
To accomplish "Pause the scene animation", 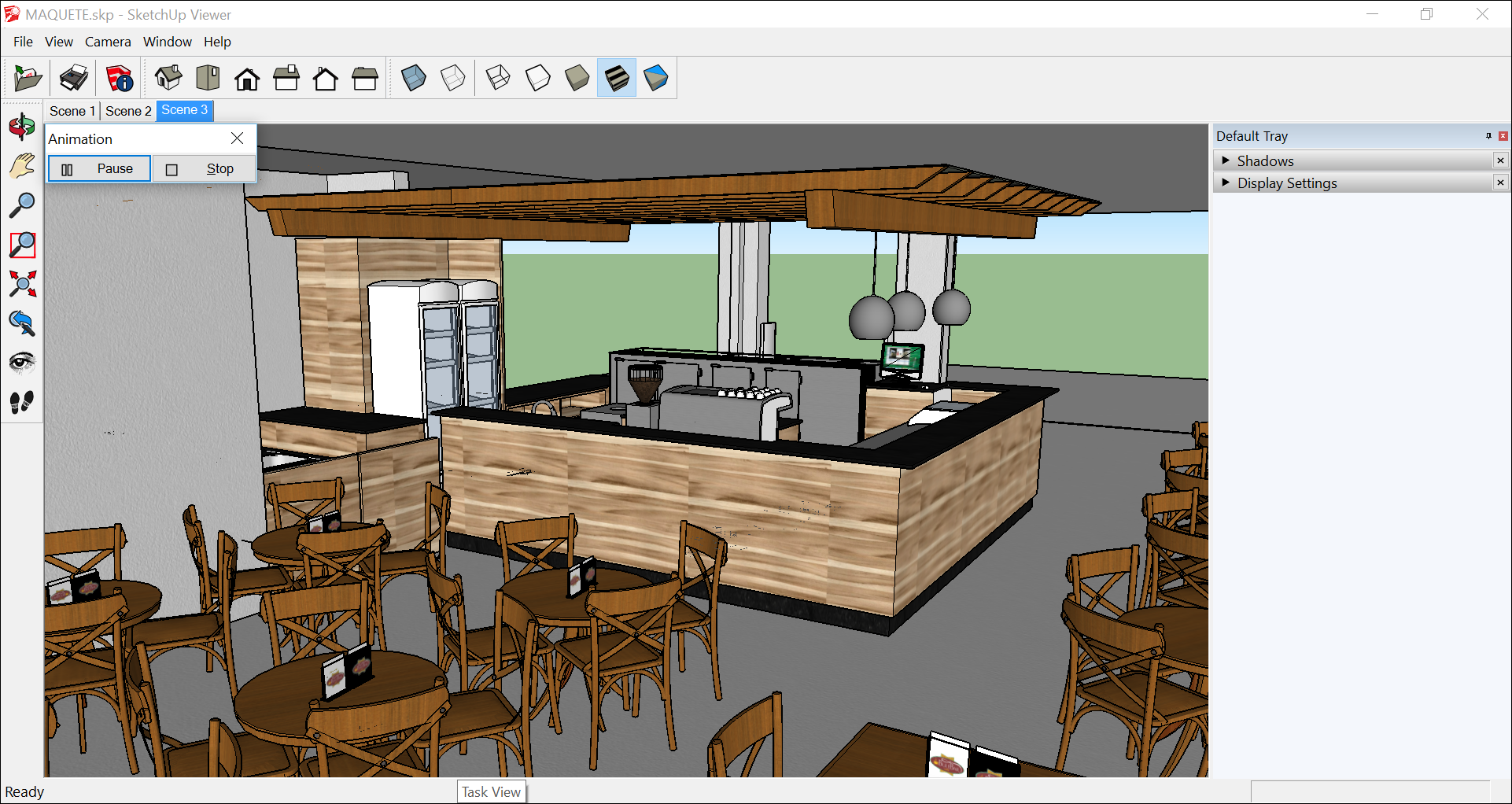I will 98,168.
